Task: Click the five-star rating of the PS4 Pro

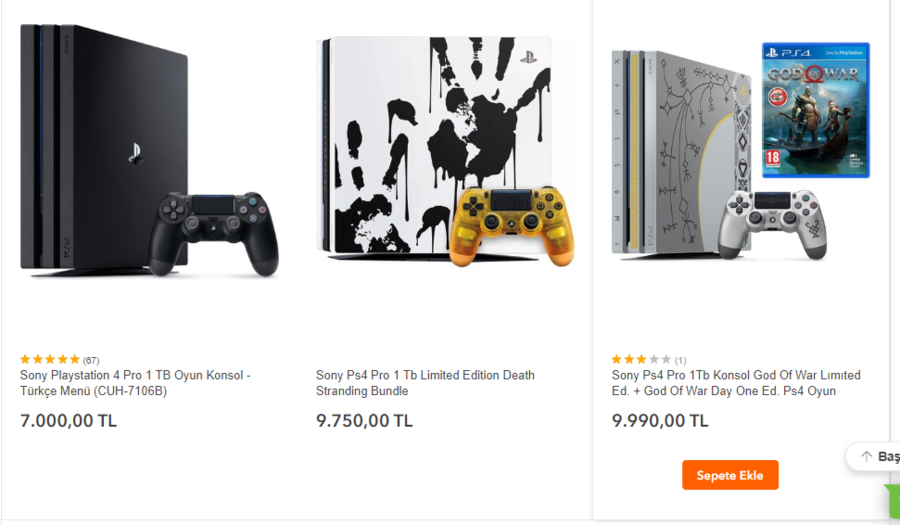Action: (x=50, y=359)
